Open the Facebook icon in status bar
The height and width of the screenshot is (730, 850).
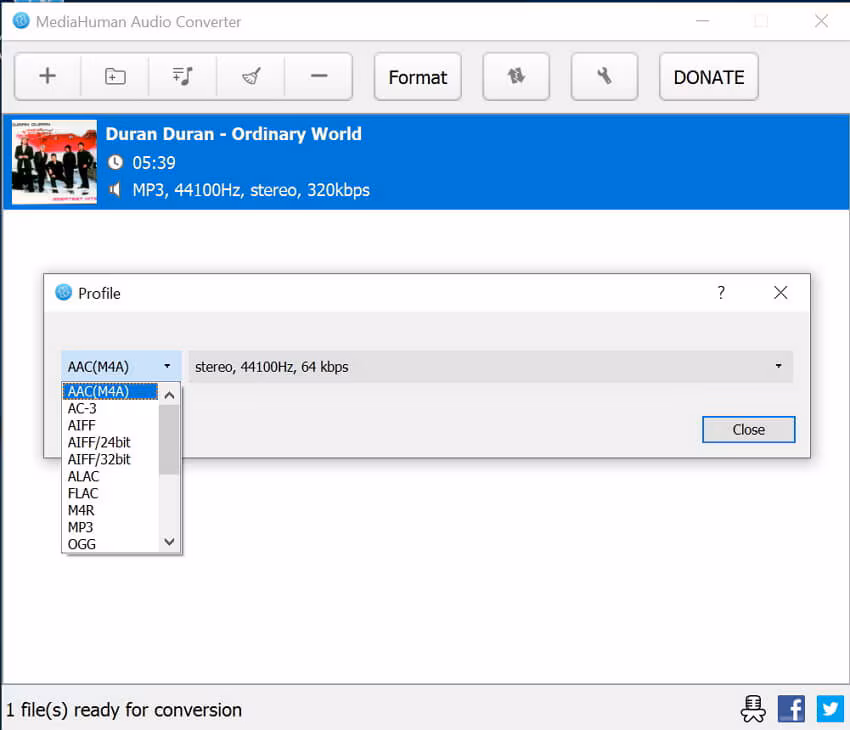[791, 709]
